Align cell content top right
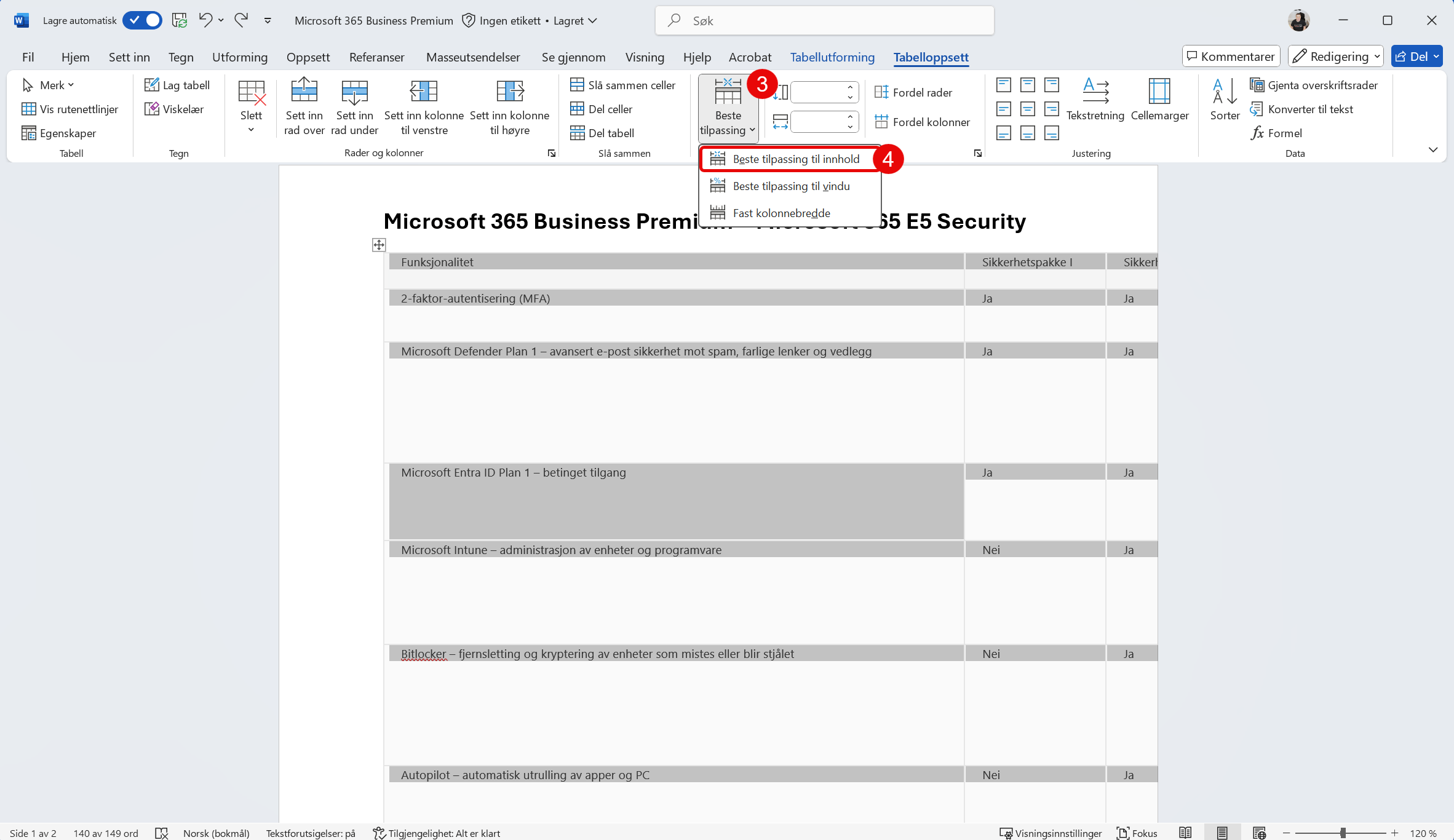1454x840 pixels. click(1052, 85)
